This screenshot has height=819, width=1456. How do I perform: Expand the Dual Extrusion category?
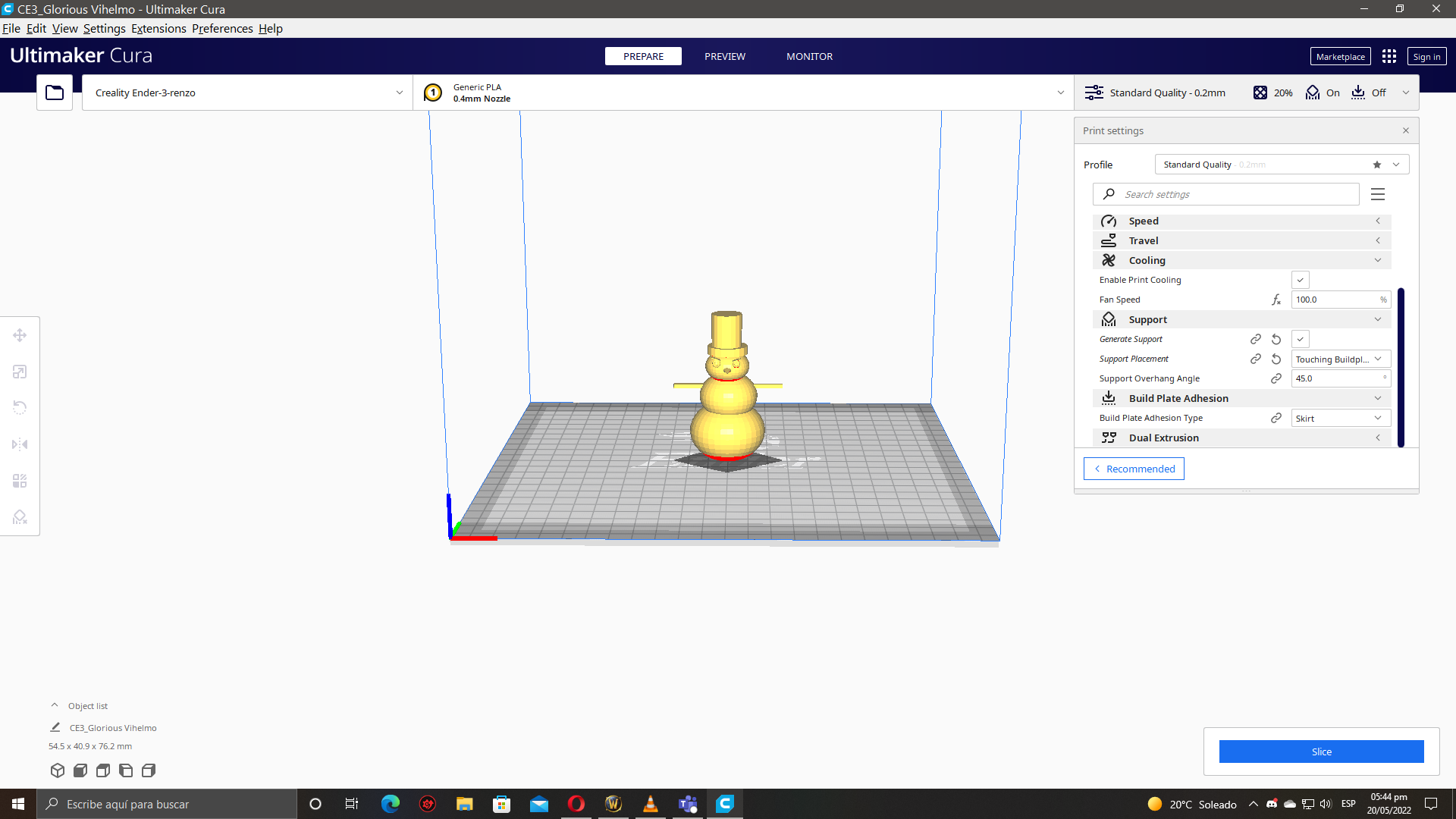(x=1241, y=438)
